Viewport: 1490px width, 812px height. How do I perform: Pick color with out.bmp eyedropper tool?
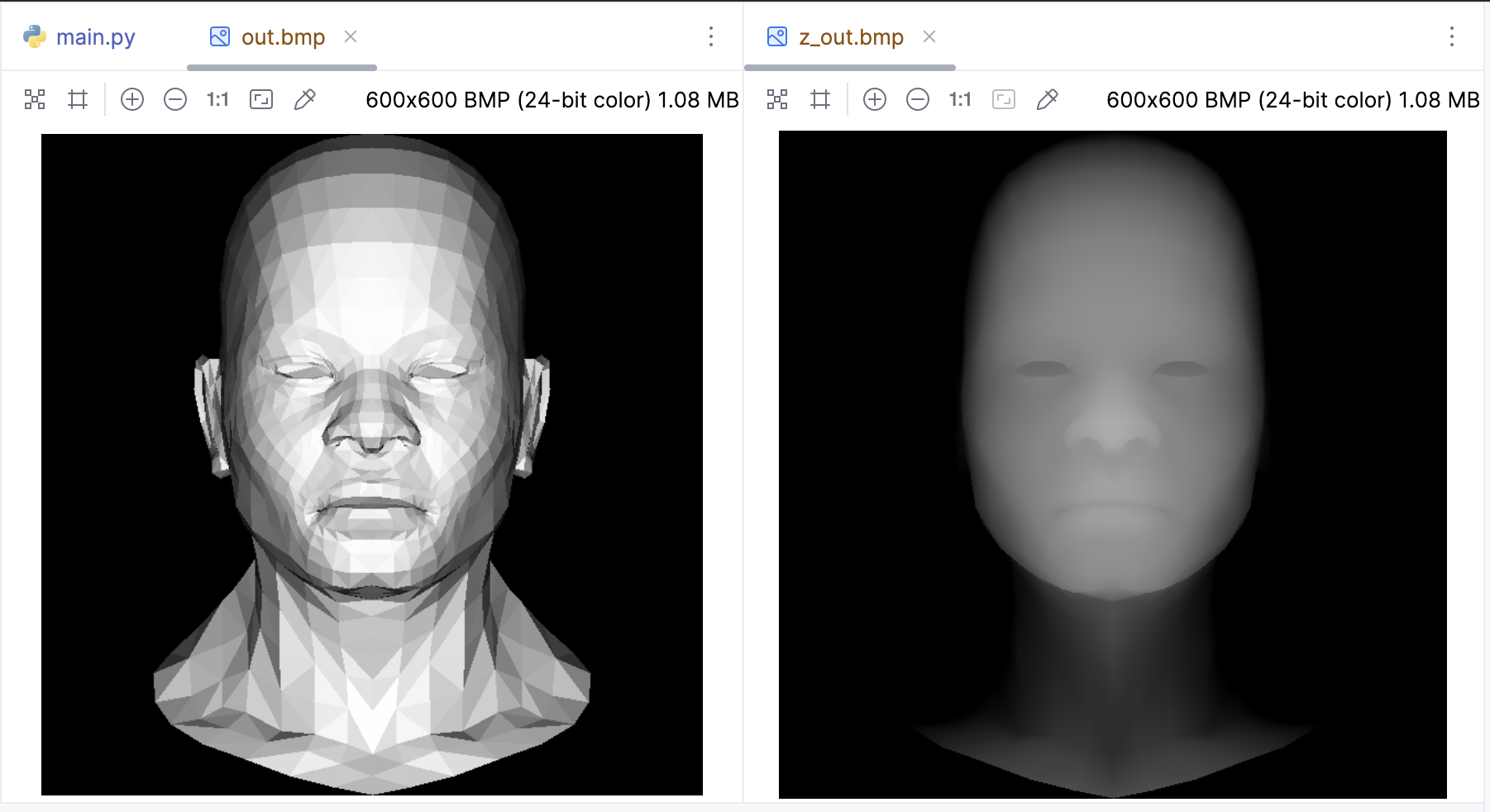(x=304, y=100)
